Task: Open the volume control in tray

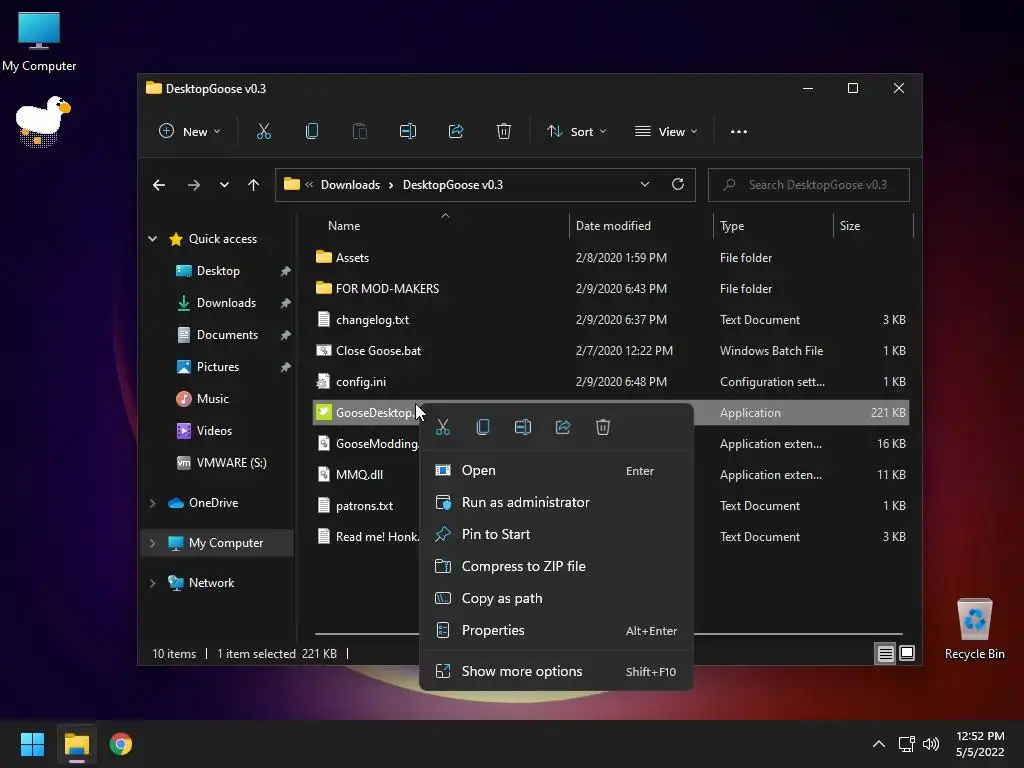Action: point(931,744)
